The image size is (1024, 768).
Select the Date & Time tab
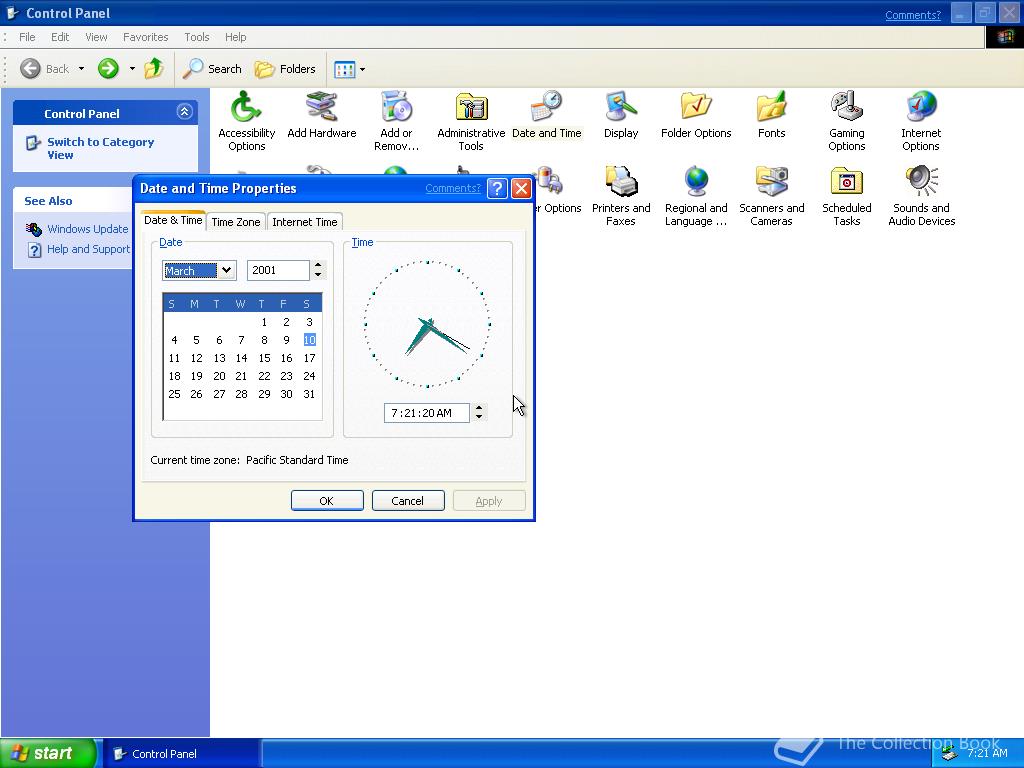point(173,220)
